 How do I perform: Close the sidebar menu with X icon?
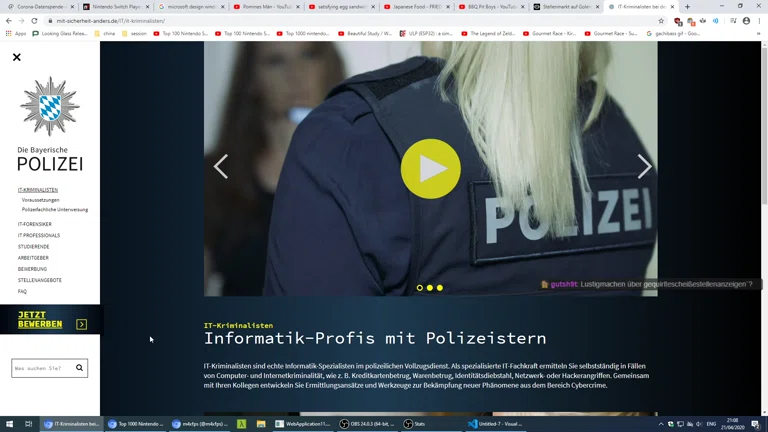(17, 57)
